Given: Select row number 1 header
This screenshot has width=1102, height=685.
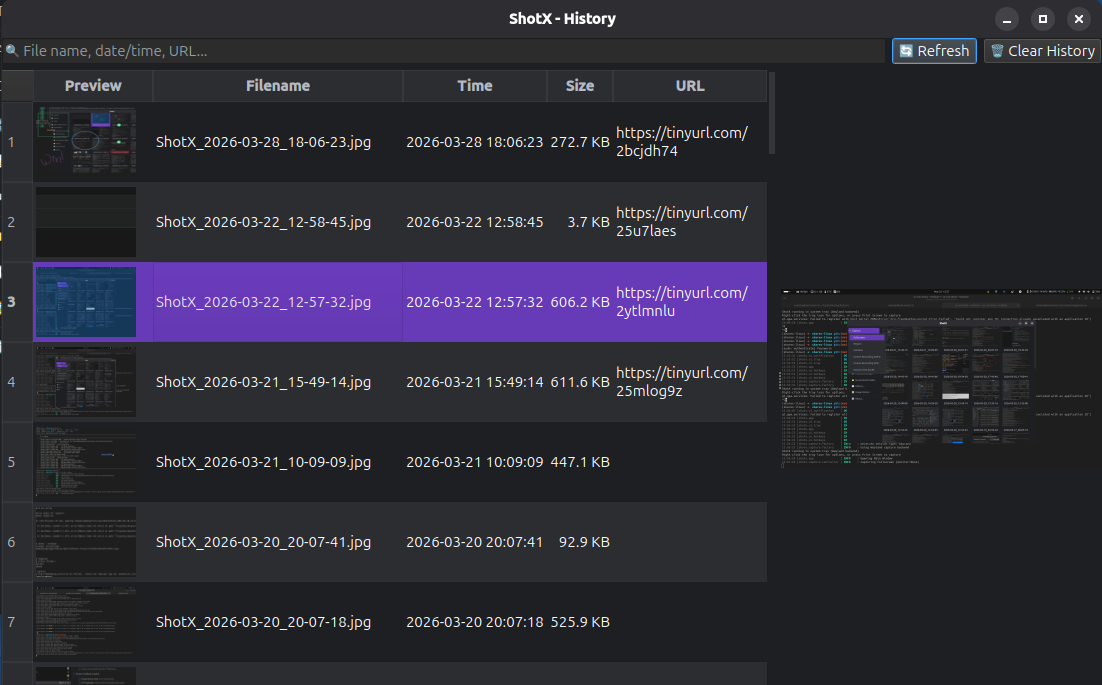Looking at the screenshot, I should (18, 142).
